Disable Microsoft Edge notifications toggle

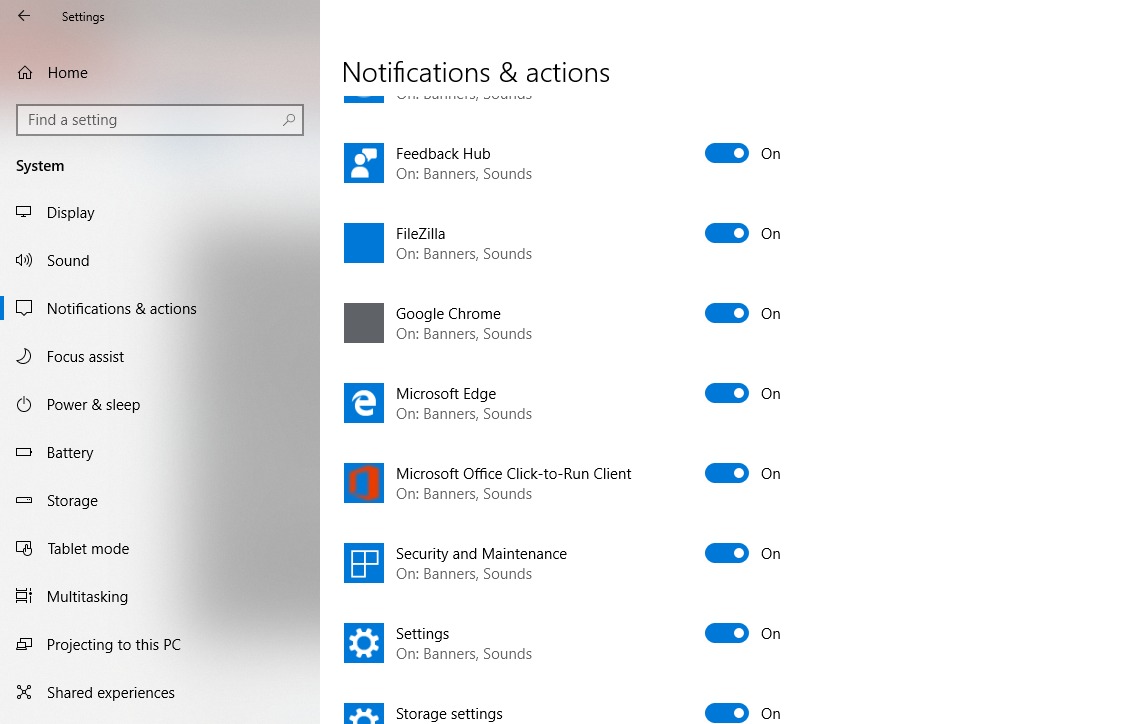pyautogui.click(x=727, y=393)
